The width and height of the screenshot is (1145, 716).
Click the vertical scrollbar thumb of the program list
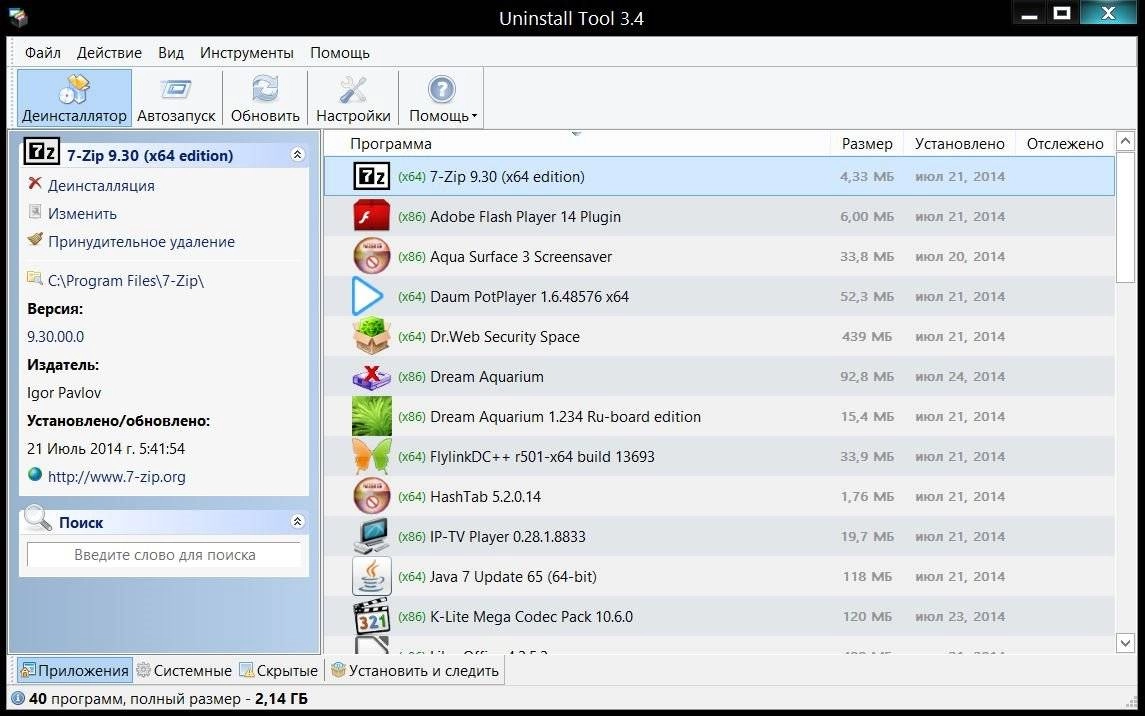1125,217
